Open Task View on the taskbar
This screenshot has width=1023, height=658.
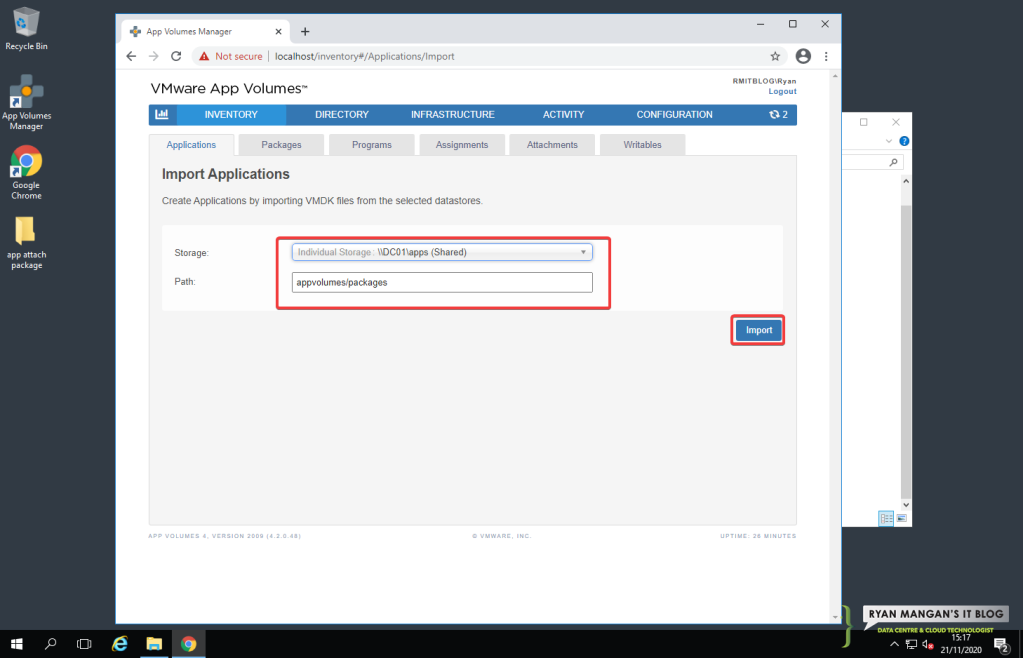[x=84, y=644]
